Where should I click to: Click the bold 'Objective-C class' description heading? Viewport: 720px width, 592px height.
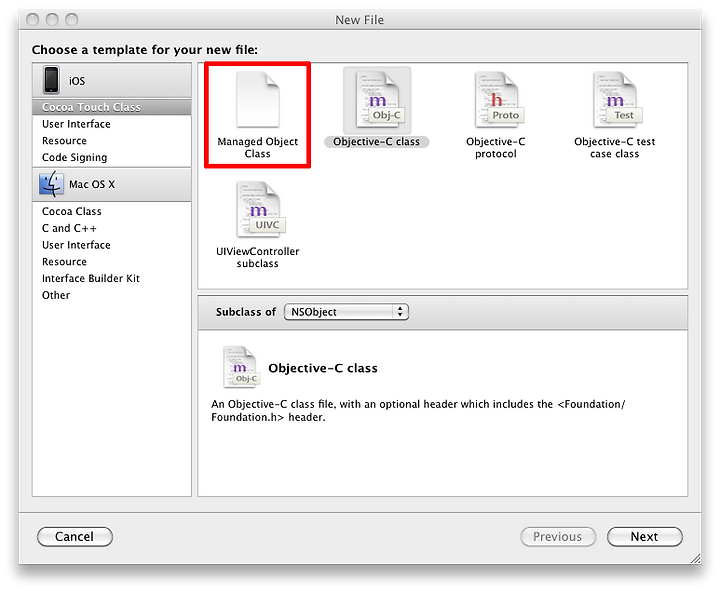[323, 368]
